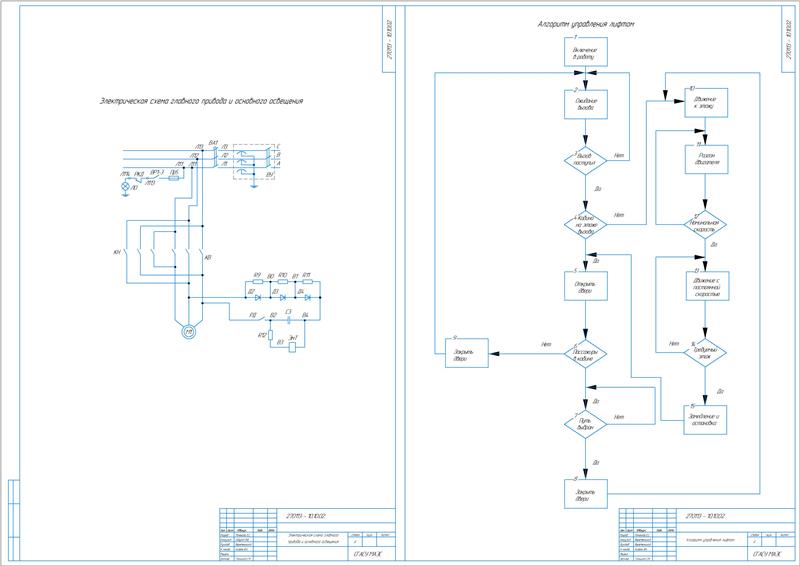This screenshot has width=800, height=566.
Task: Click the КВ label in circuit
Action: pos(208,258)
